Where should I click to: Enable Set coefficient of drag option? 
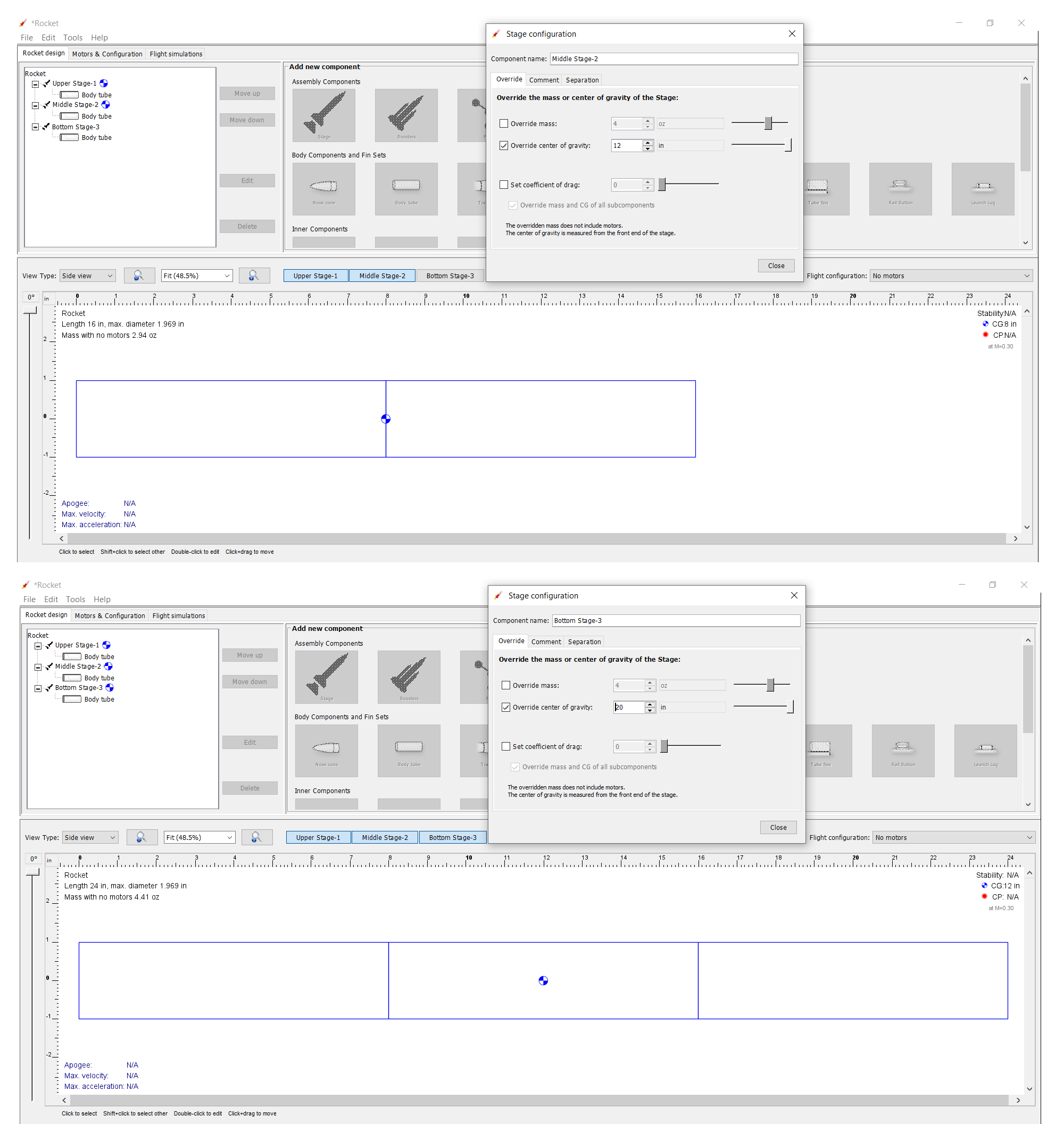(504, 184)
